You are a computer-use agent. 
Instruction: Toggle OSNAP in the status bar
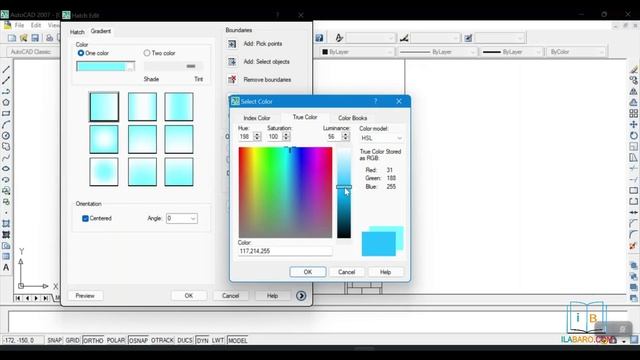[138, 340]
